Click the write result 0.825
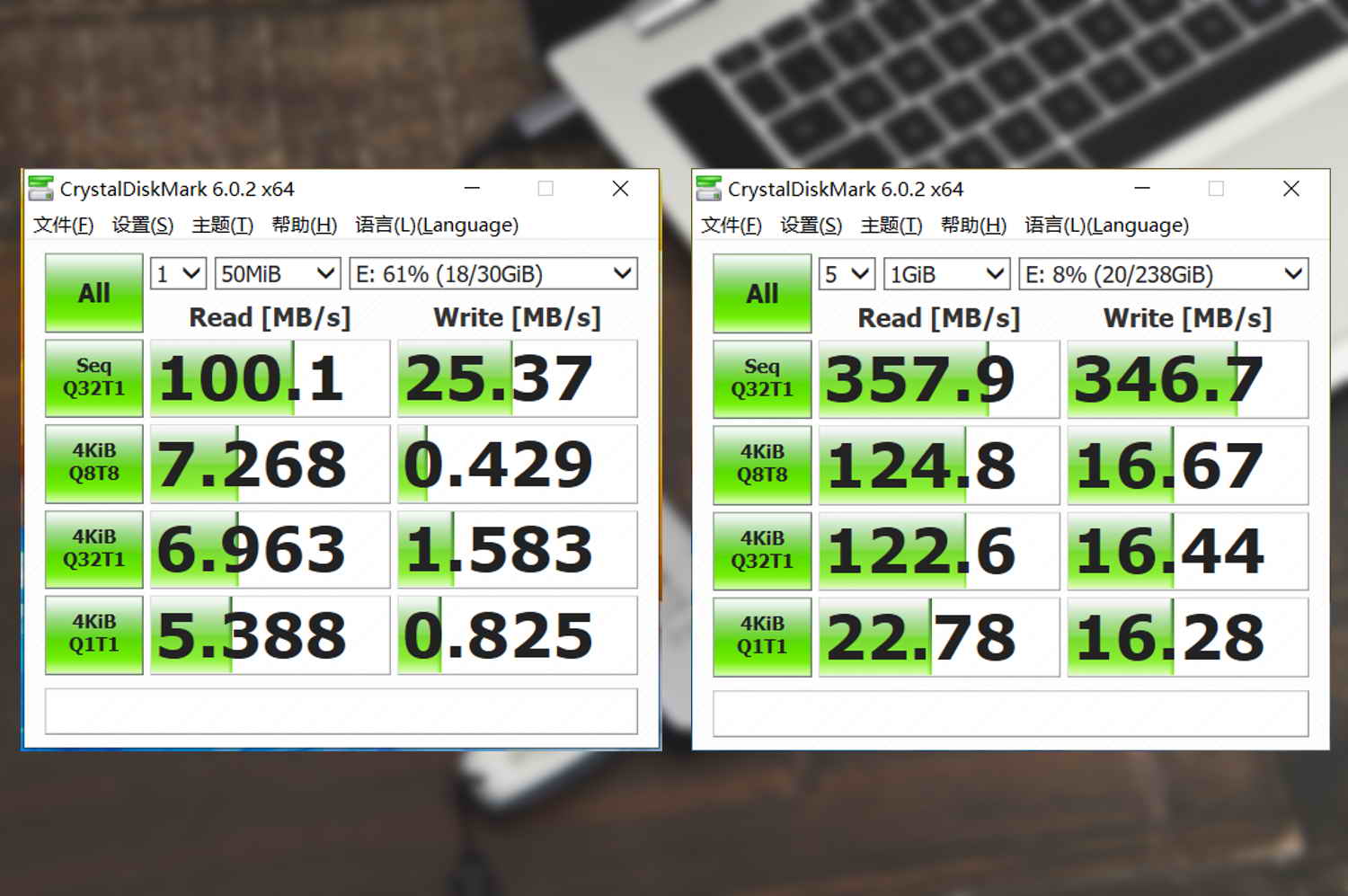The width and height of the screenshot is (1348, 896). (518, 634)
